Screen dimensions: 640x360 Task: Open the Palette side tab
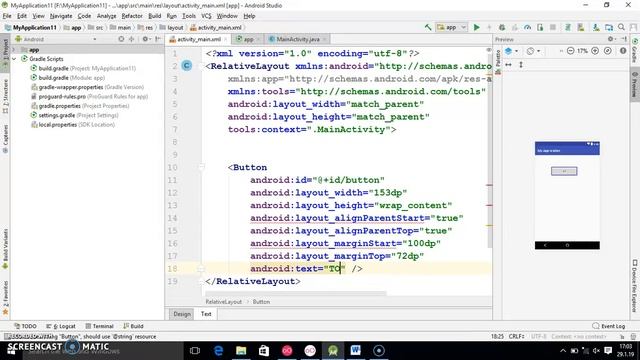pos(498,61)
